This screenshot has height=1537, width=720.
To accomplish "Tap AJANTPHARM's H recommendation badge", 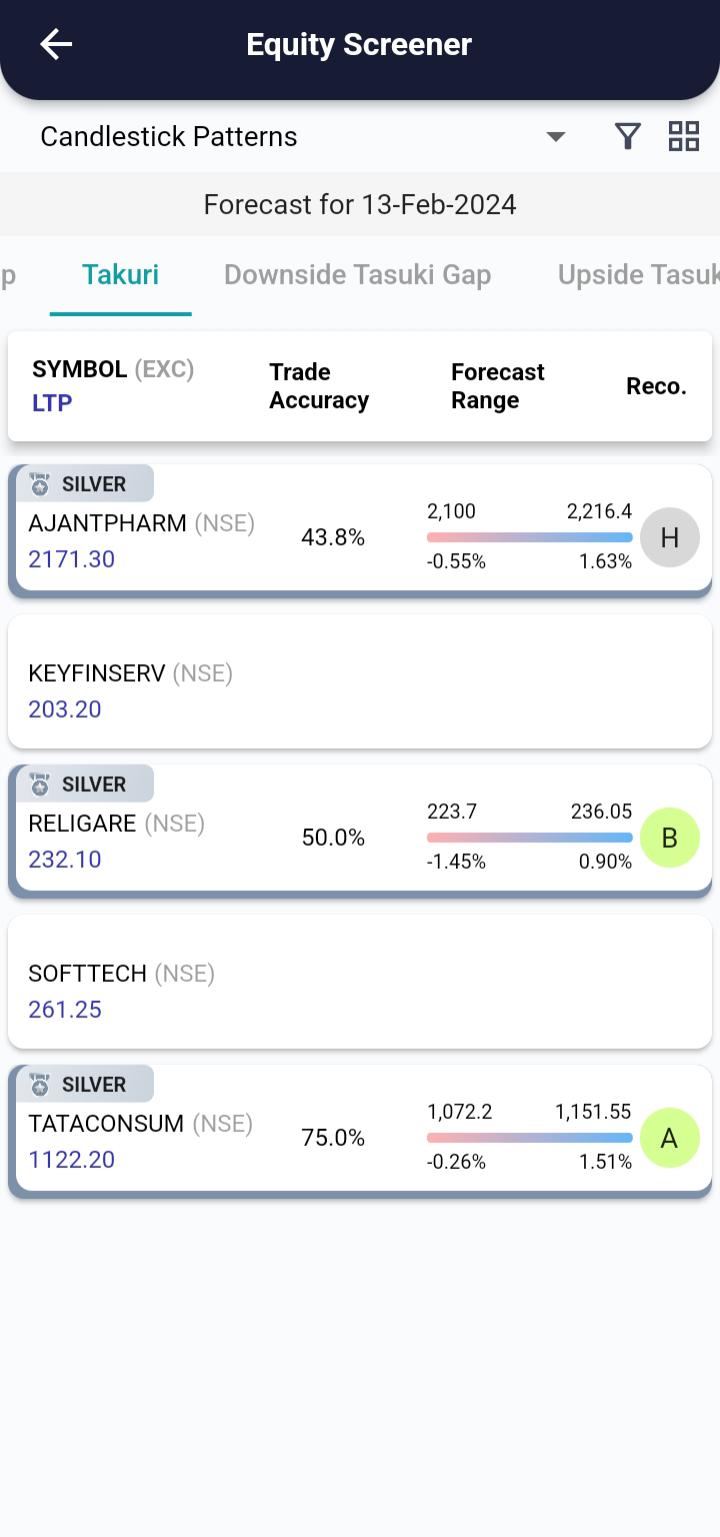I will click(669, 538).
